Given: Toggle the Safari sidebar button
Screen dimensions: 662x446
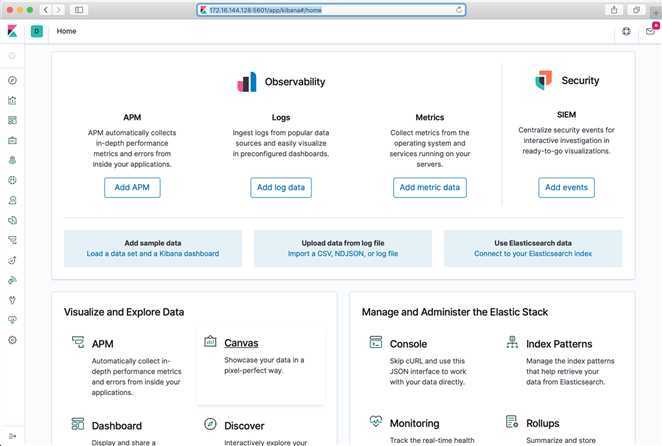Looking at the screenshot, I should [79, 10].
